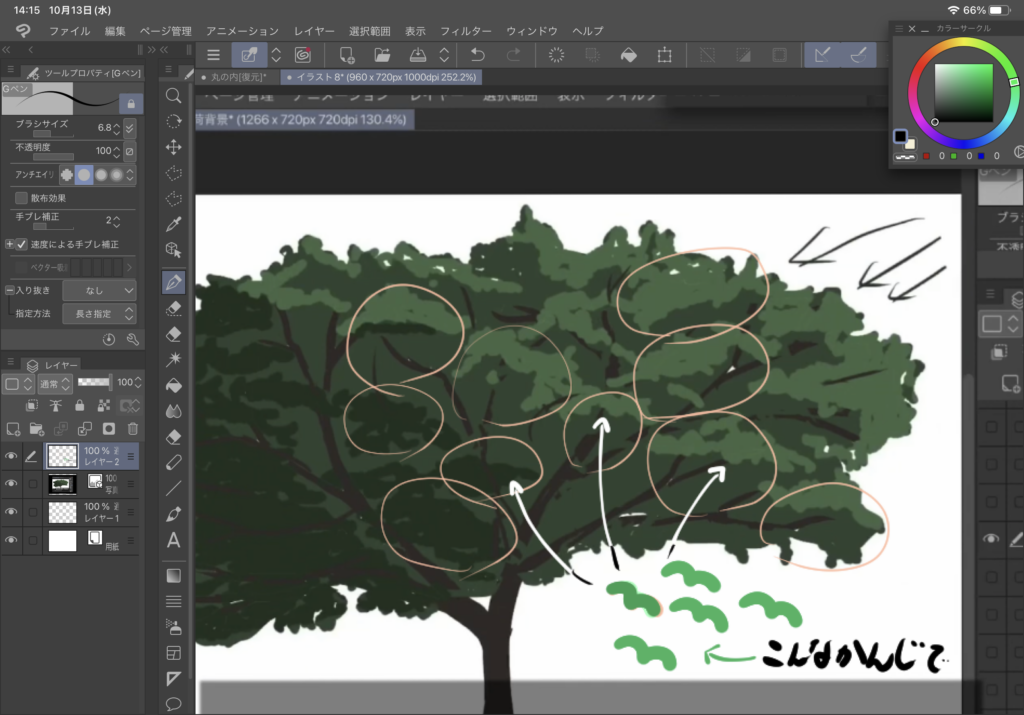Hide the 写真 image layer with its eye icon

click(x=11, y=483)
